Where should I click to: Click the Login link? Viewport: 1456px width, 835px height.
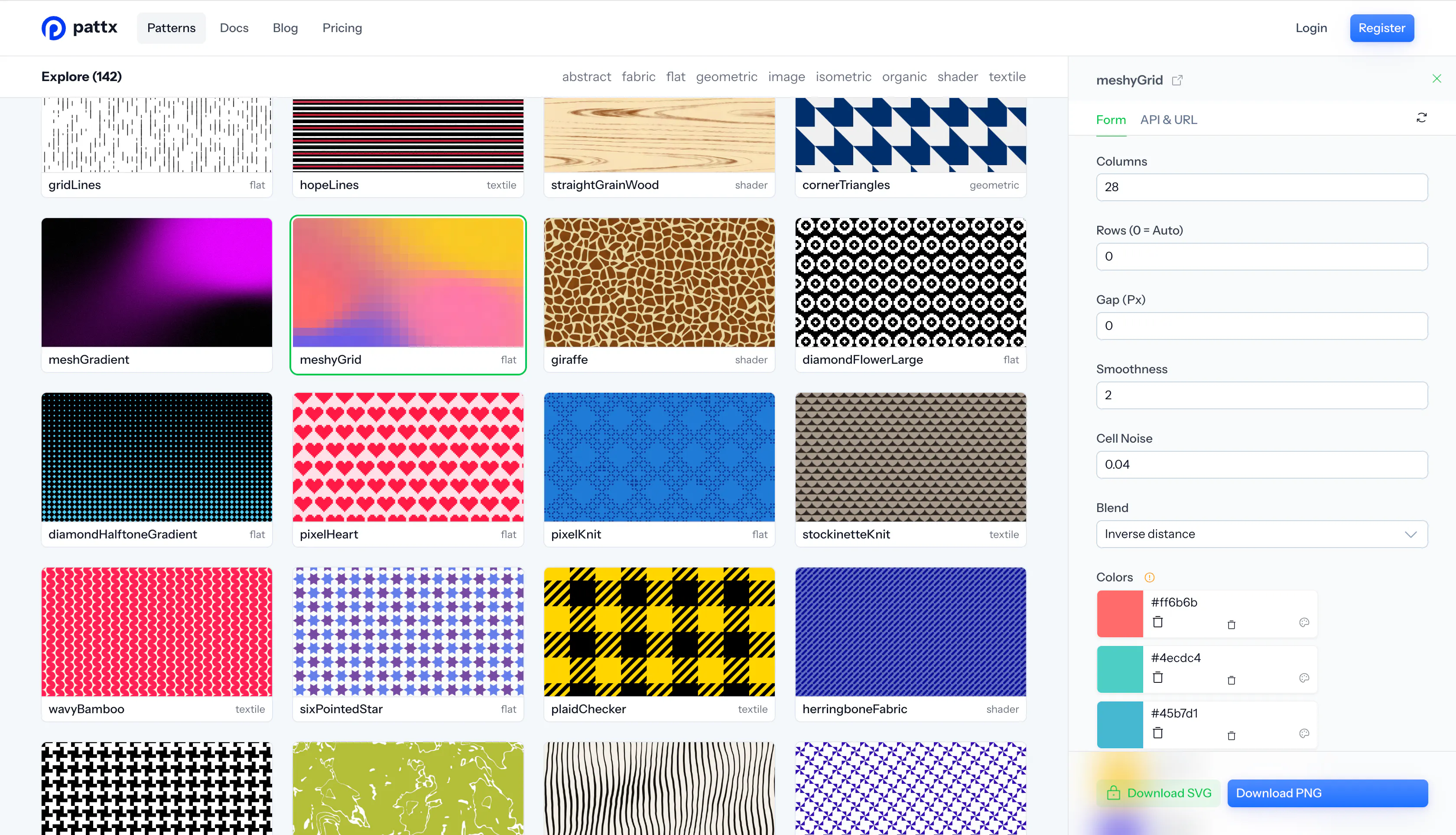1311,28
